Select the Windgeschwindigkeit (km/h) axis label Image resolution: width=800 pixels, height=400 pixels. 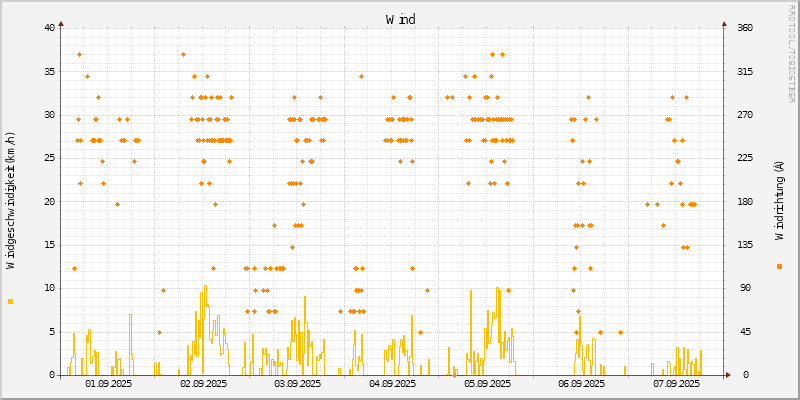click(11, 200)
